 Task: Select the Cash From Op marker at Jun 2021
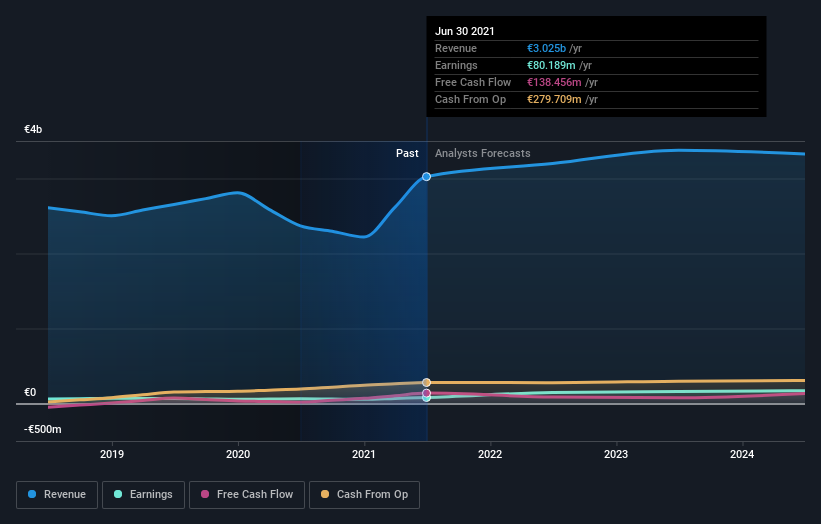[x=427, y=383]
